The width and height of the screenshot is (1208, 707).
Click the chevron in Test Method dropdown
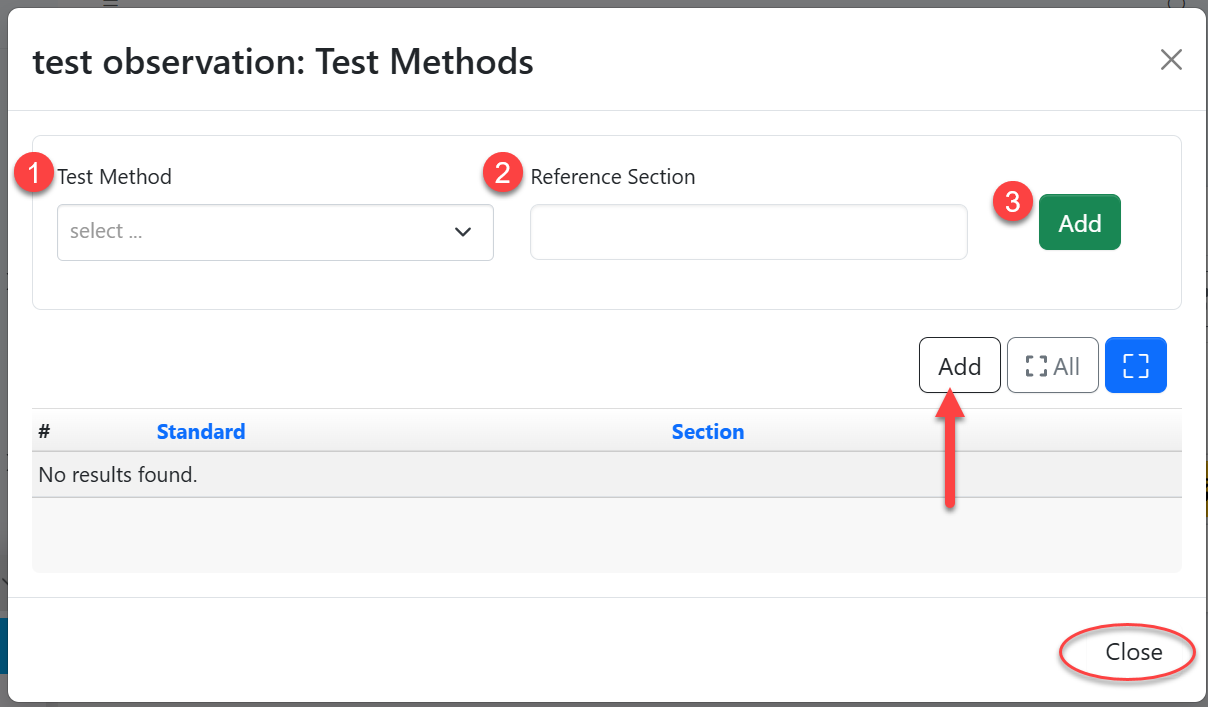pyautogui.click(x=463, y=232)
